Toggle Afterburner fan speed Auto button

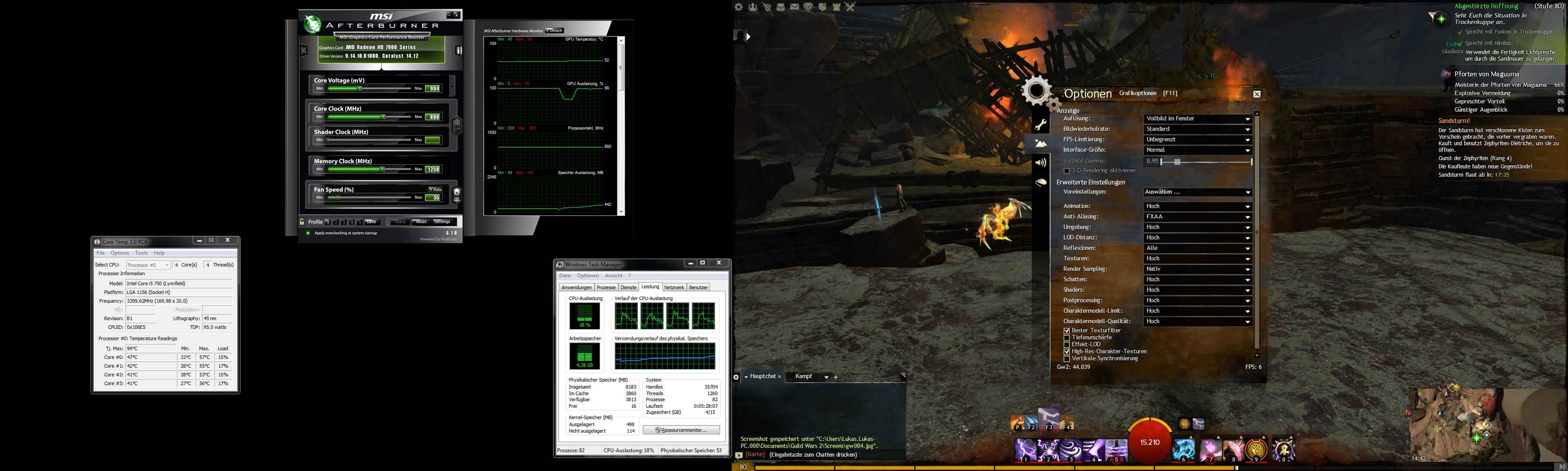[435, 190]
